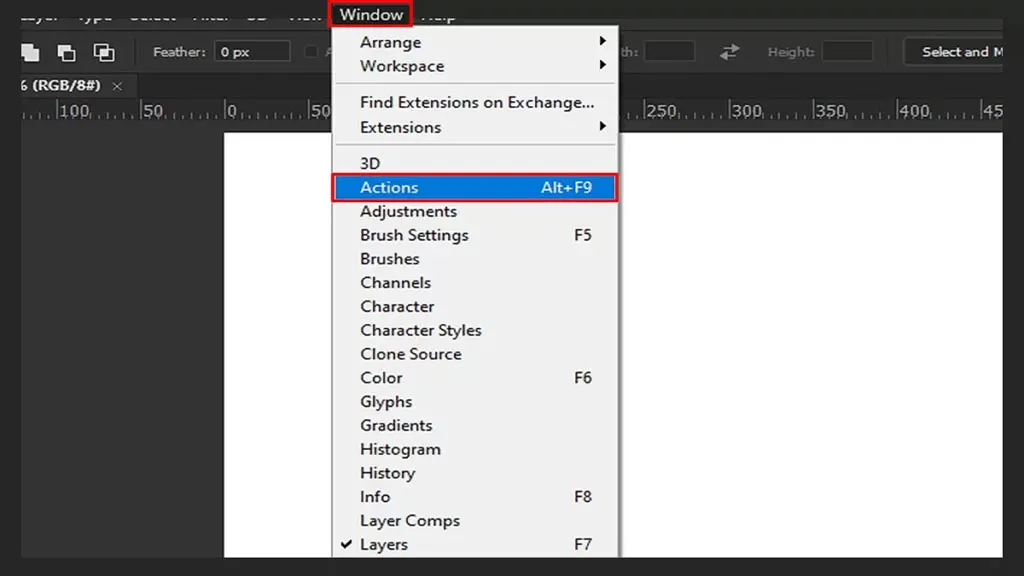
Task: Click the swap width and height icon
Action: tap(729, 52)
